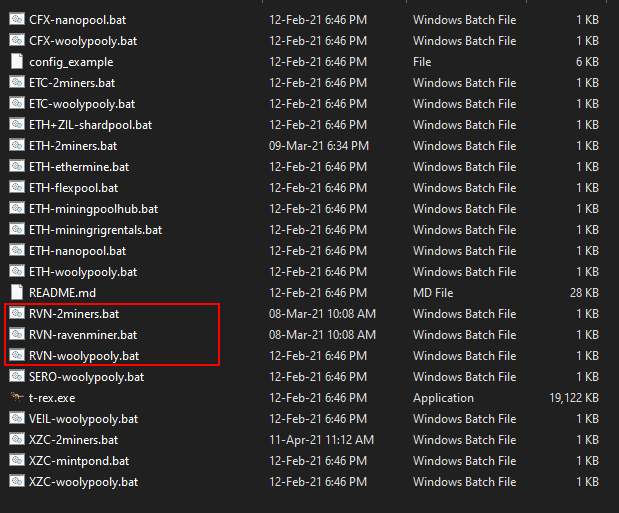Click the RVN-2miners.bat gear icon
619x513 pixels.
pos(17,314)
